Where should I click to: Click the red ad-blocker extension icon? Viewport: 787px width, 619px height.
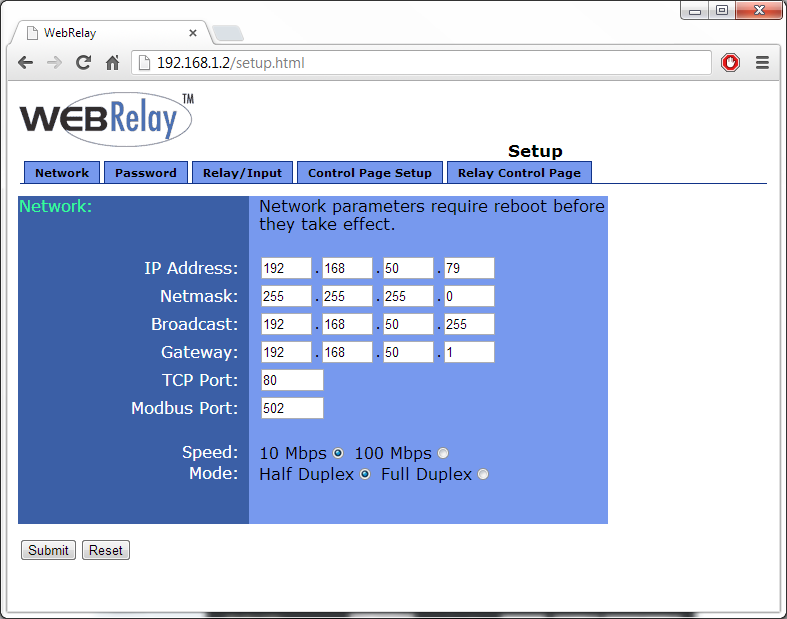coord(731,62)
